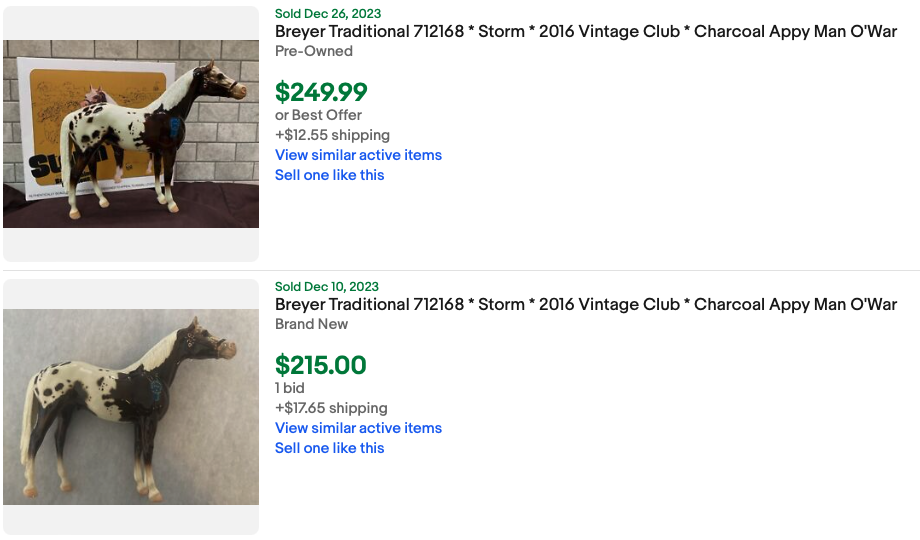Click the +$17.65 shipping text
The height and width of the screenshot is (540, 920).
tap(331, 408)
